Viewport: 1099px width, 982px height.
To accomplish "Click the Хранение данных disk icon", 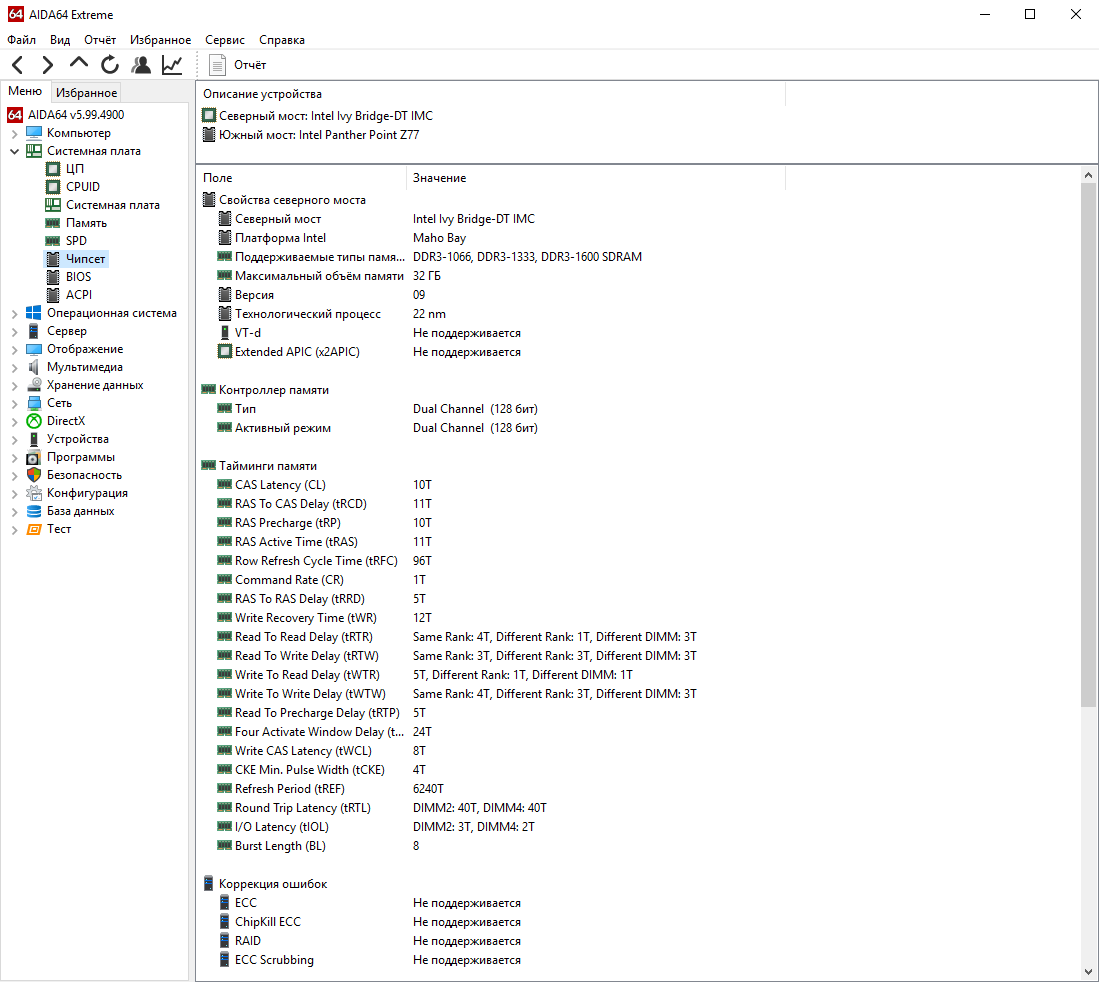I will tap(34, 385).
